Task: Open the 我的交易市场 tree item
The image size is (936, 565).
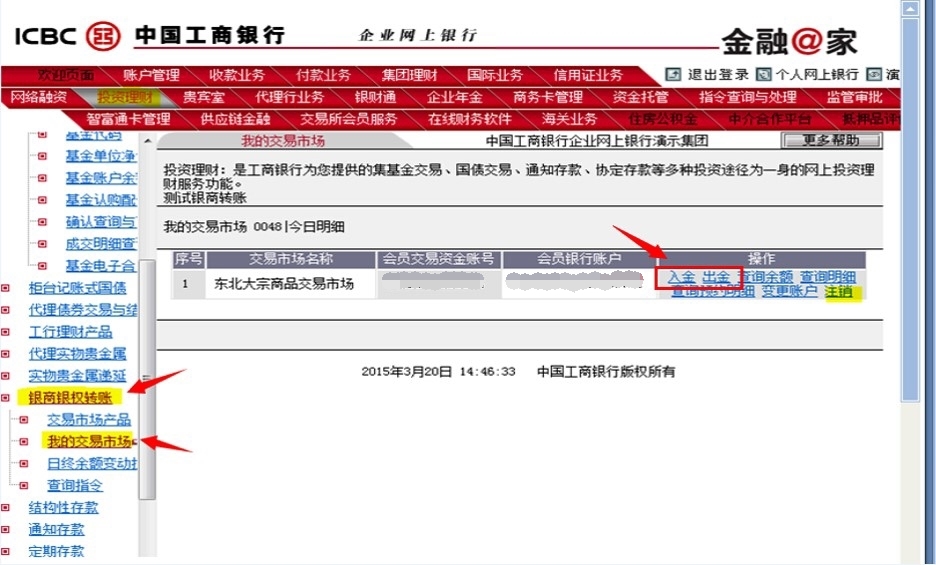Action: (90, 441)
